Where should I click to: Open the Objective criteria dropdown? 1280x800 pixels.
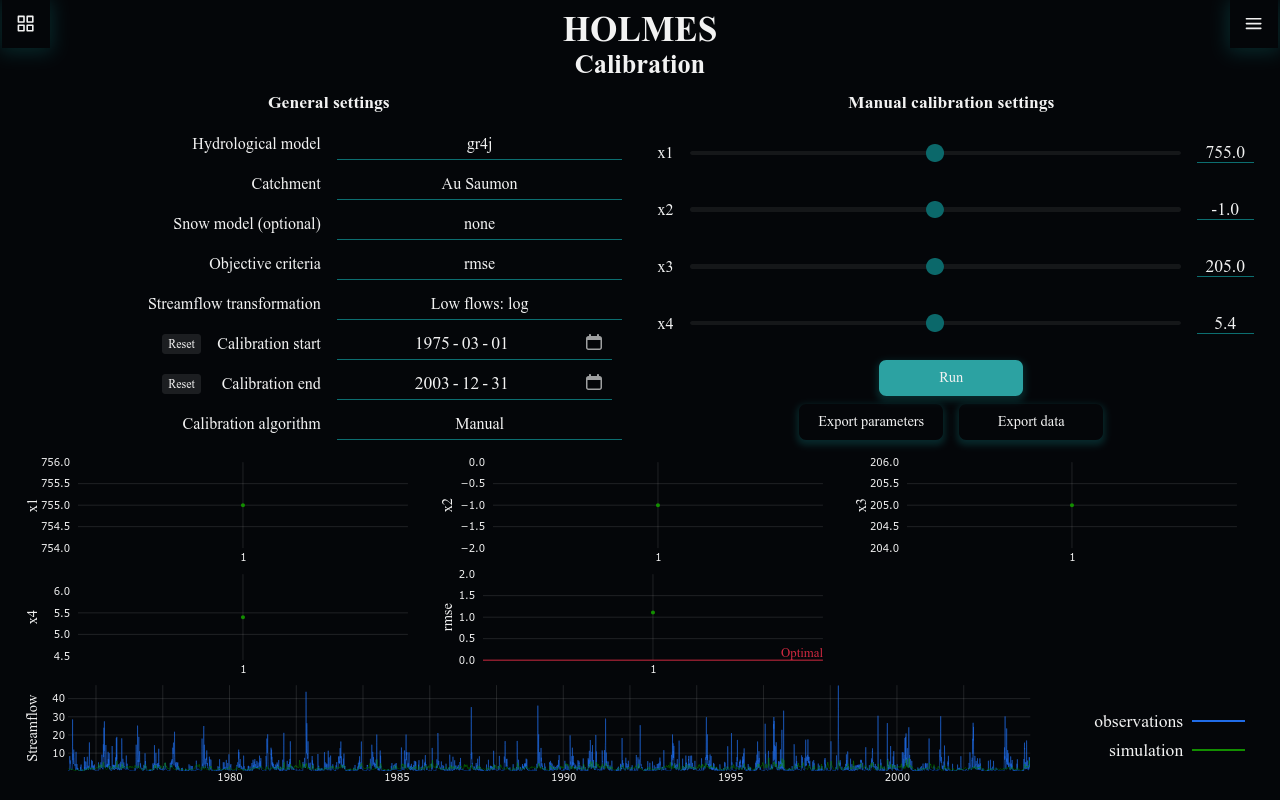click(x=479, y=264)
